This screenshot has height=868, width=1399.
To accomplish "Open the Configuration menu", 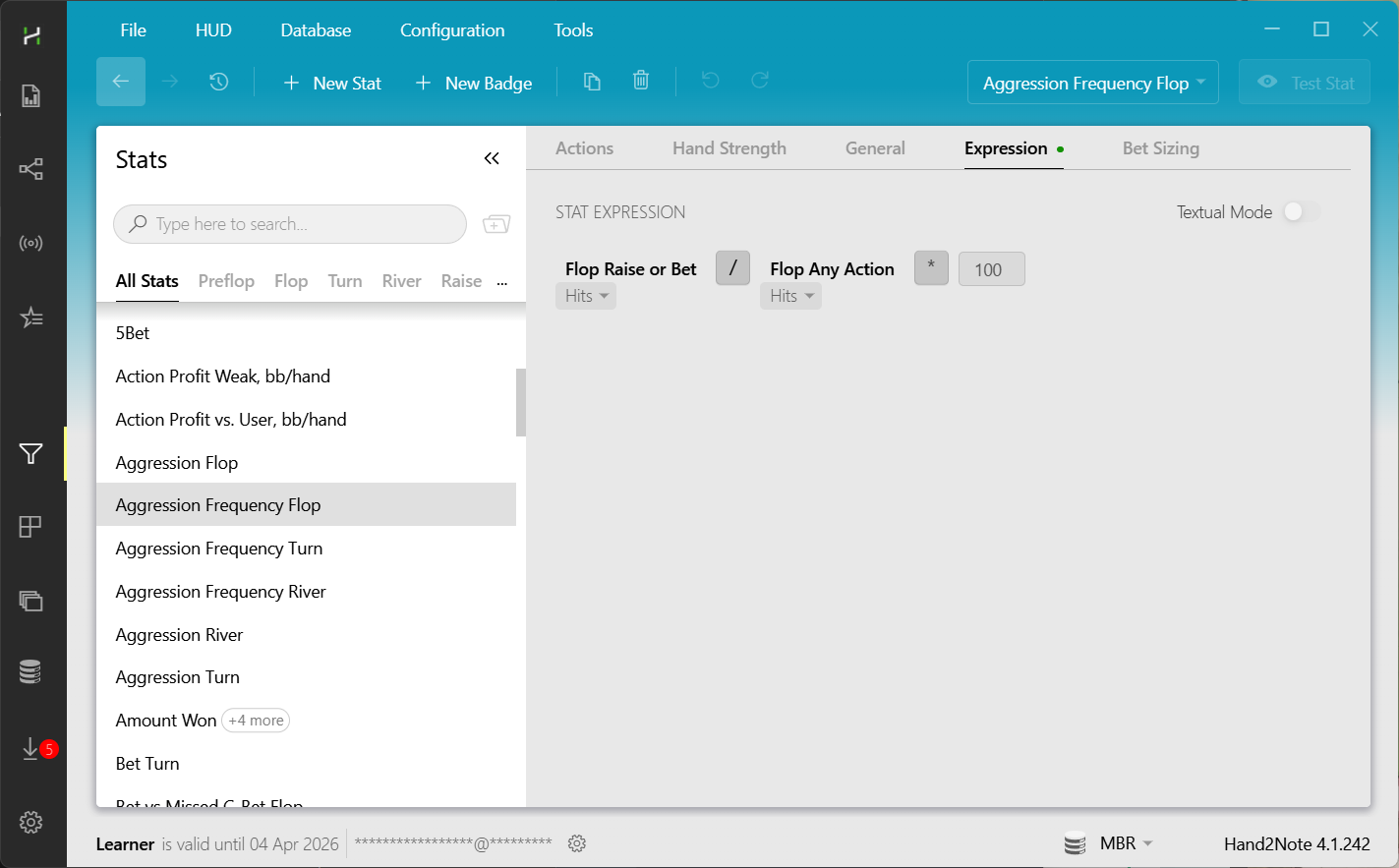I will point(452,30).
